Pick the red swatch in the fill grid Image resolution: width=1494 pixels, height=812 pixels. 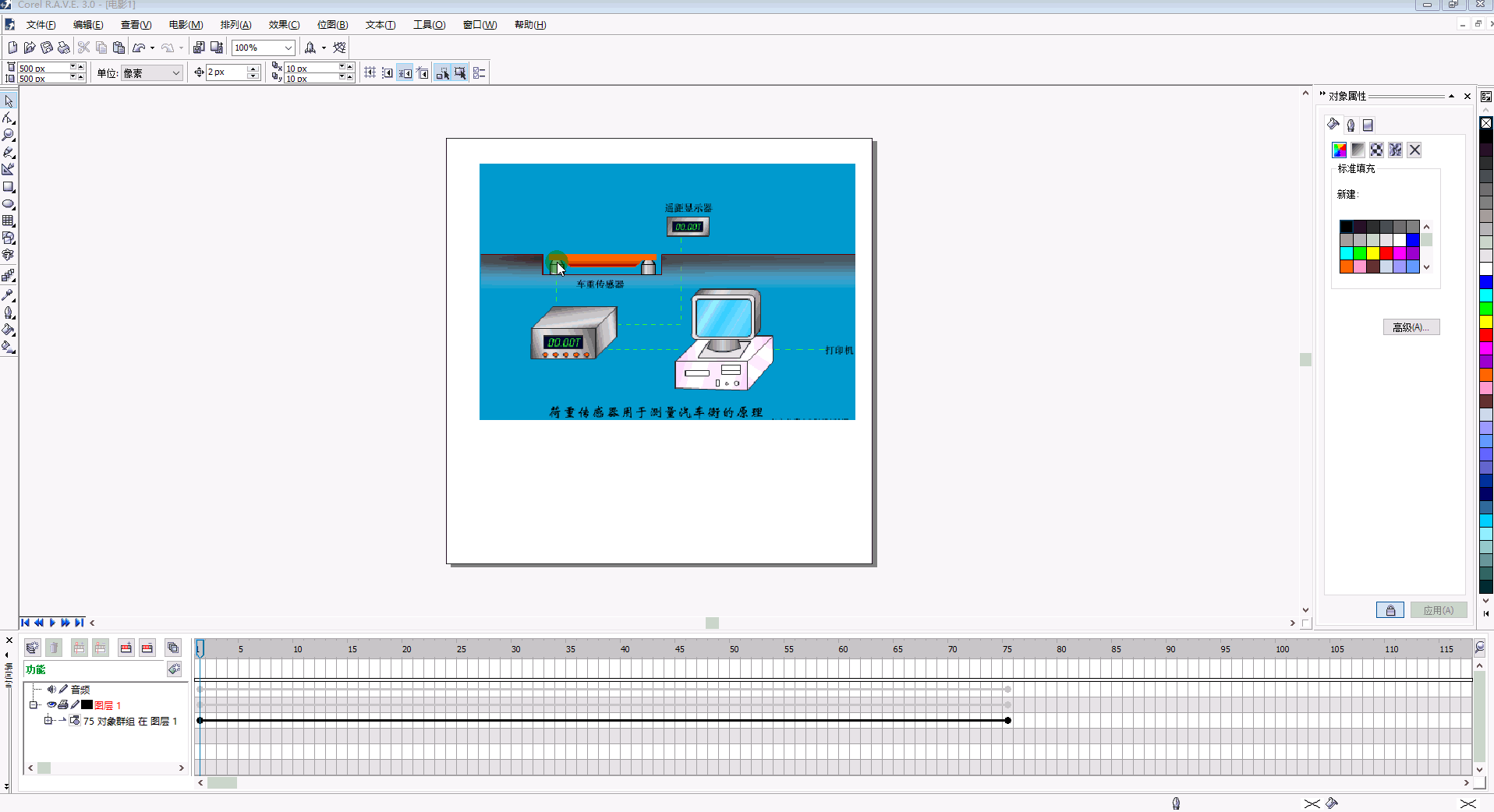[1386, 253]
